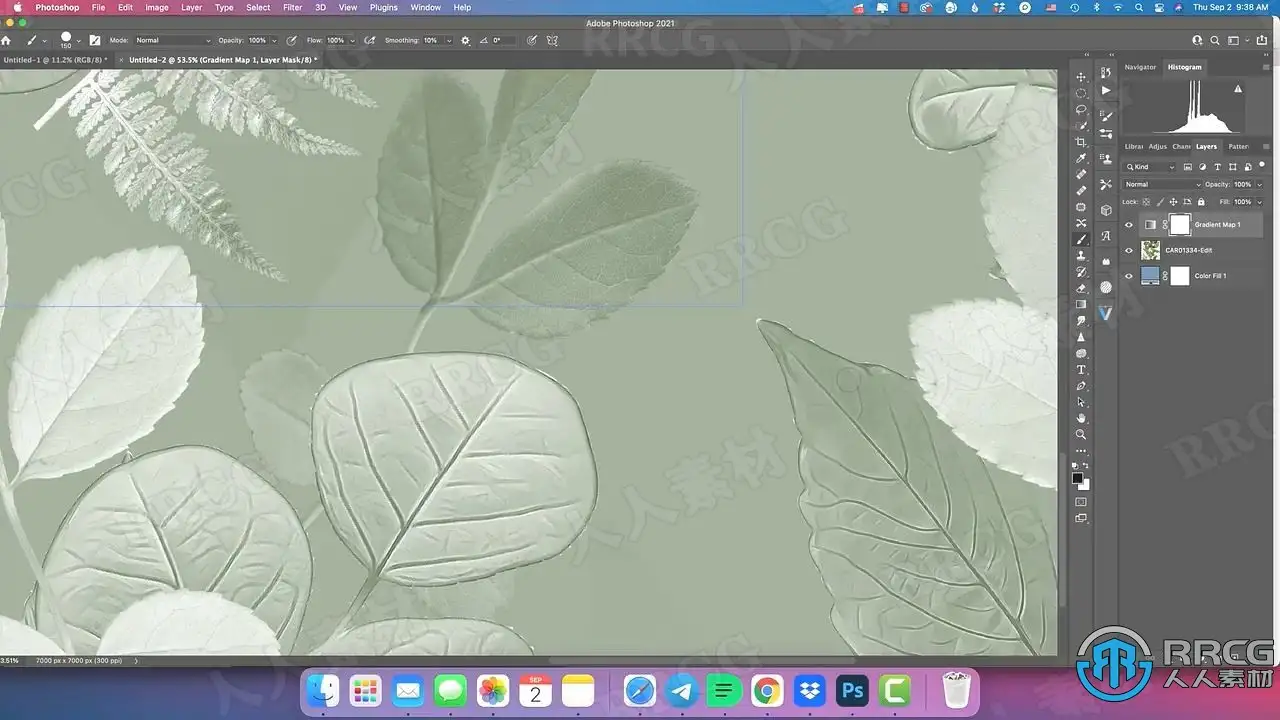
Task: Select the Elliptical Marquee tool
Action: (x=1081, y=93)
